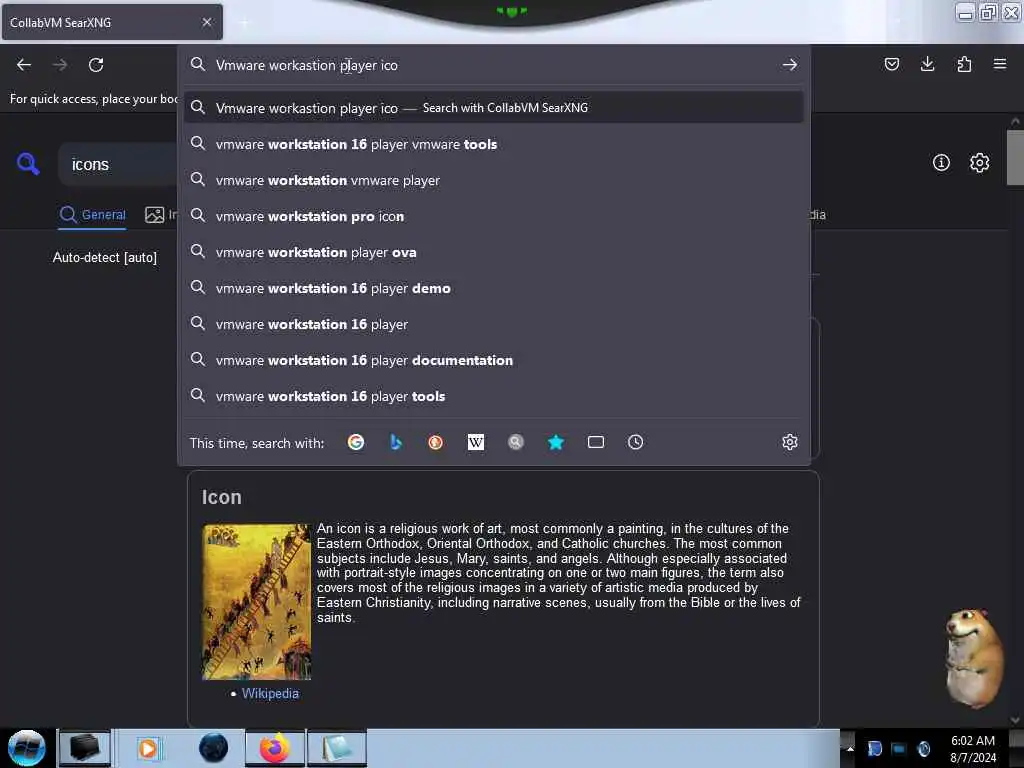Close the CollabVM SearXNG tab
The image size is (1024, 768).
pyautogui.click(x=206, y=22)
